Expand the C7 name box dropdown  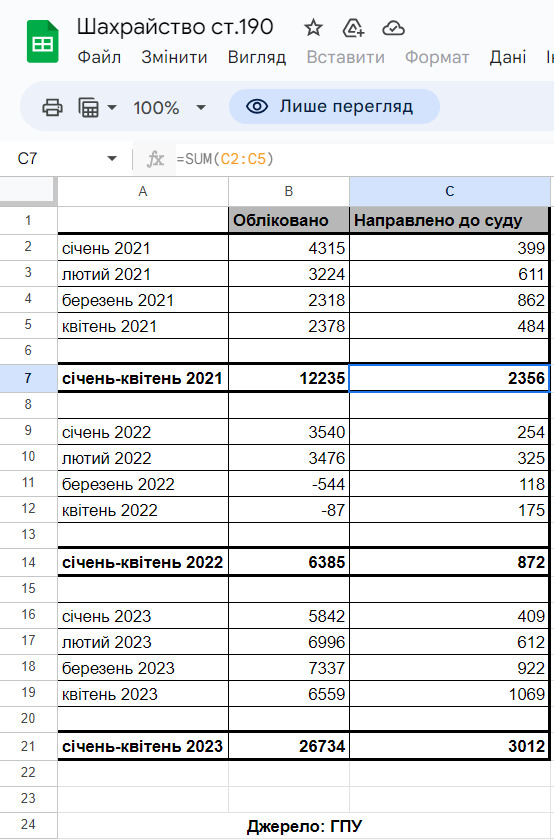(112, 159)
